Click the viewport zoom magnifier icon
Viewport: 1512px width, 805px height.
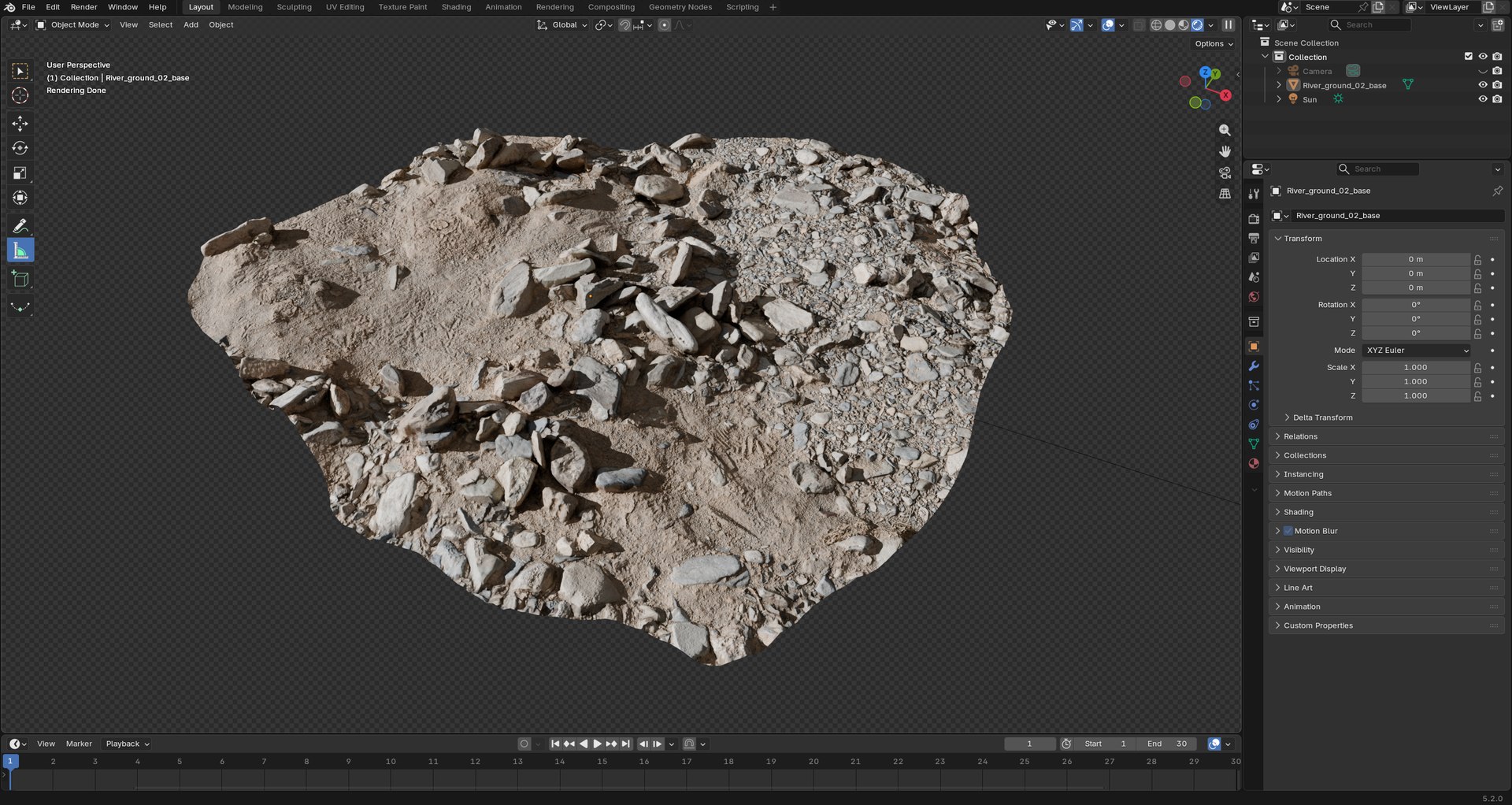pos(1225,130)
